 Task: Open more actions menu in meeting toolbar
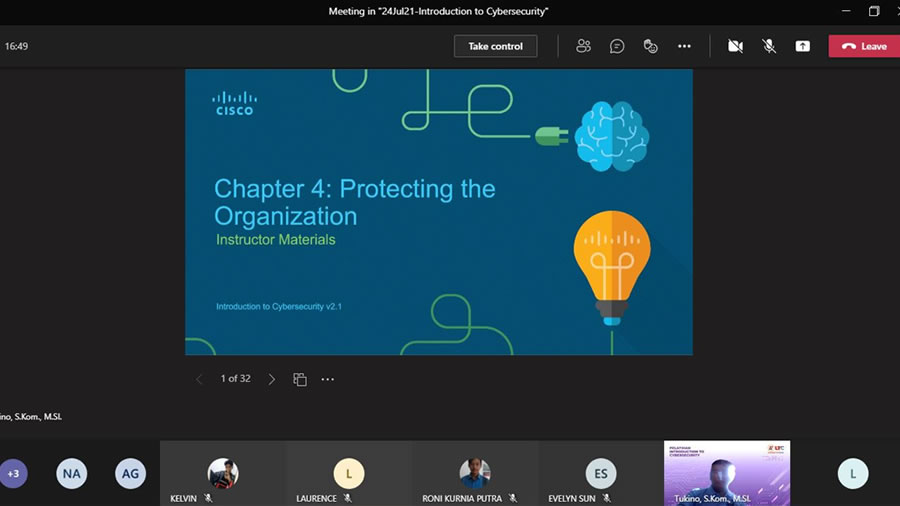click(684, 46)
